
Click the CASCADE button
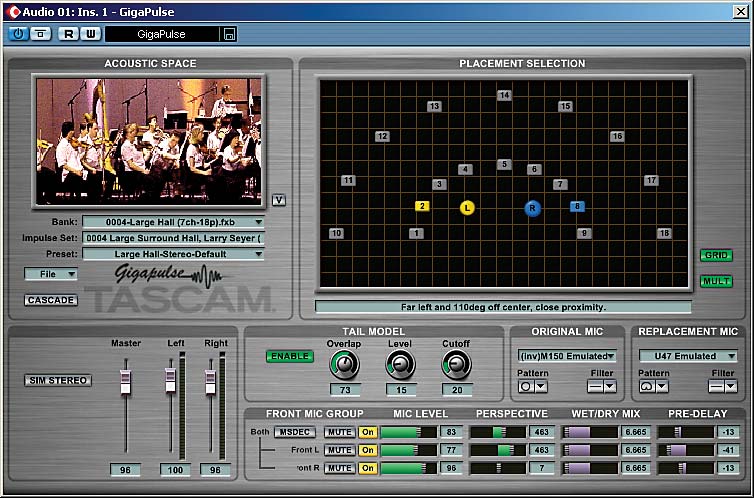(50, 300)
